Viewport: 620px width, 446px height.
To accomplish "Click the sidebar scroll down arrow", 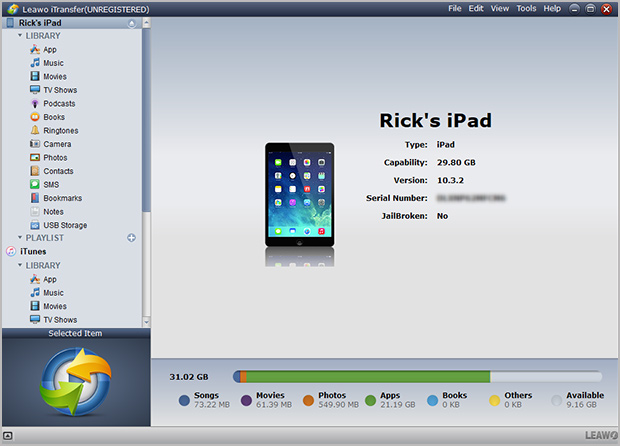I will click(x=146, y=322).
